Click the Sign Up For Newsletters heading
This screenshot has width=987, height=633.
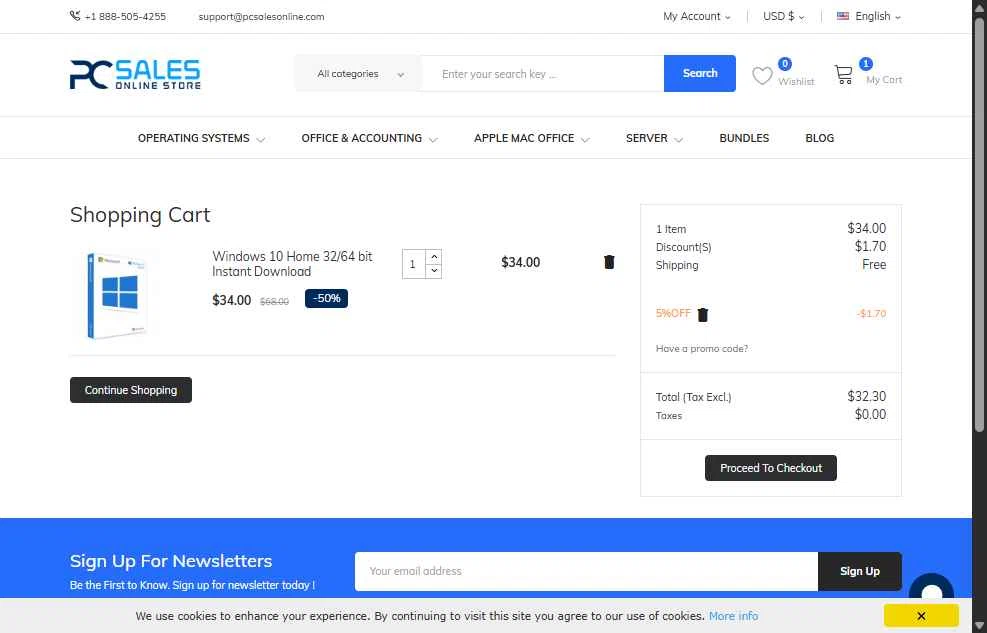171,561
